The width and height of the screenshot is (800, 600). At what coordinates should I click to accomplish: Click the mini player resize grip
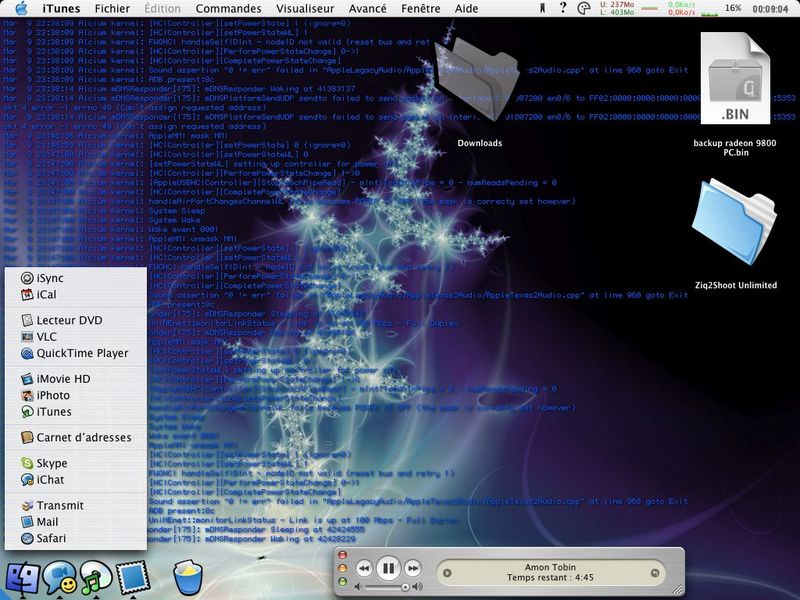(677, 590)
